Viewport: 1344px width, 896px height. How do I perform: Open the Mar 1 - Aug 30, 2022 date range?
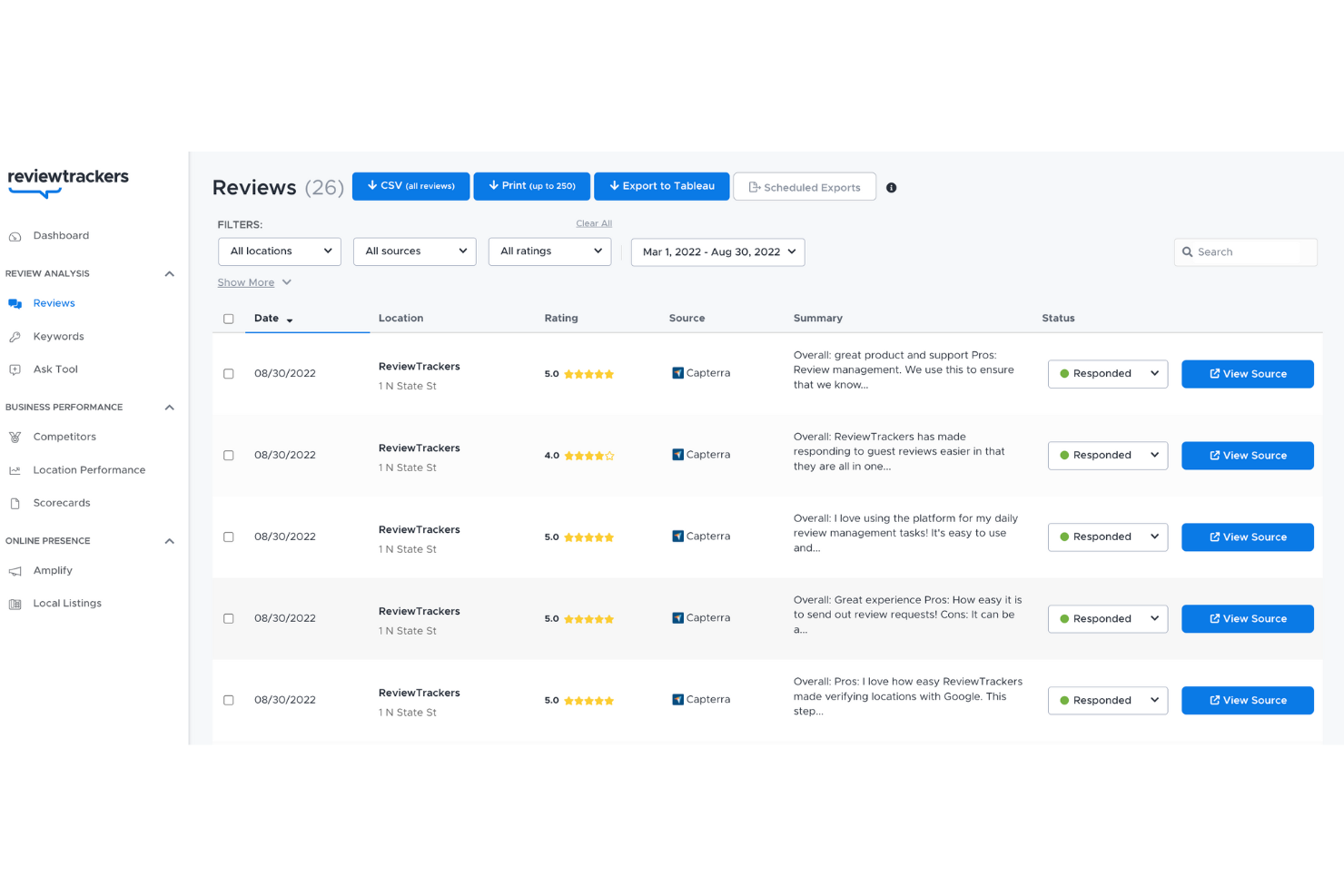pyautogui.click(x=718, y=252)
